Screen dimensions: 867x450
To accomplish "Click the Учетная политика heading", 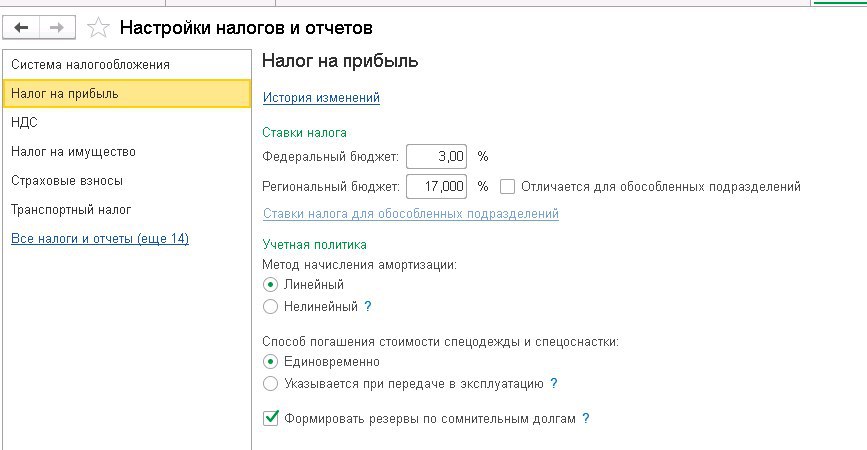I will point(314,244).
